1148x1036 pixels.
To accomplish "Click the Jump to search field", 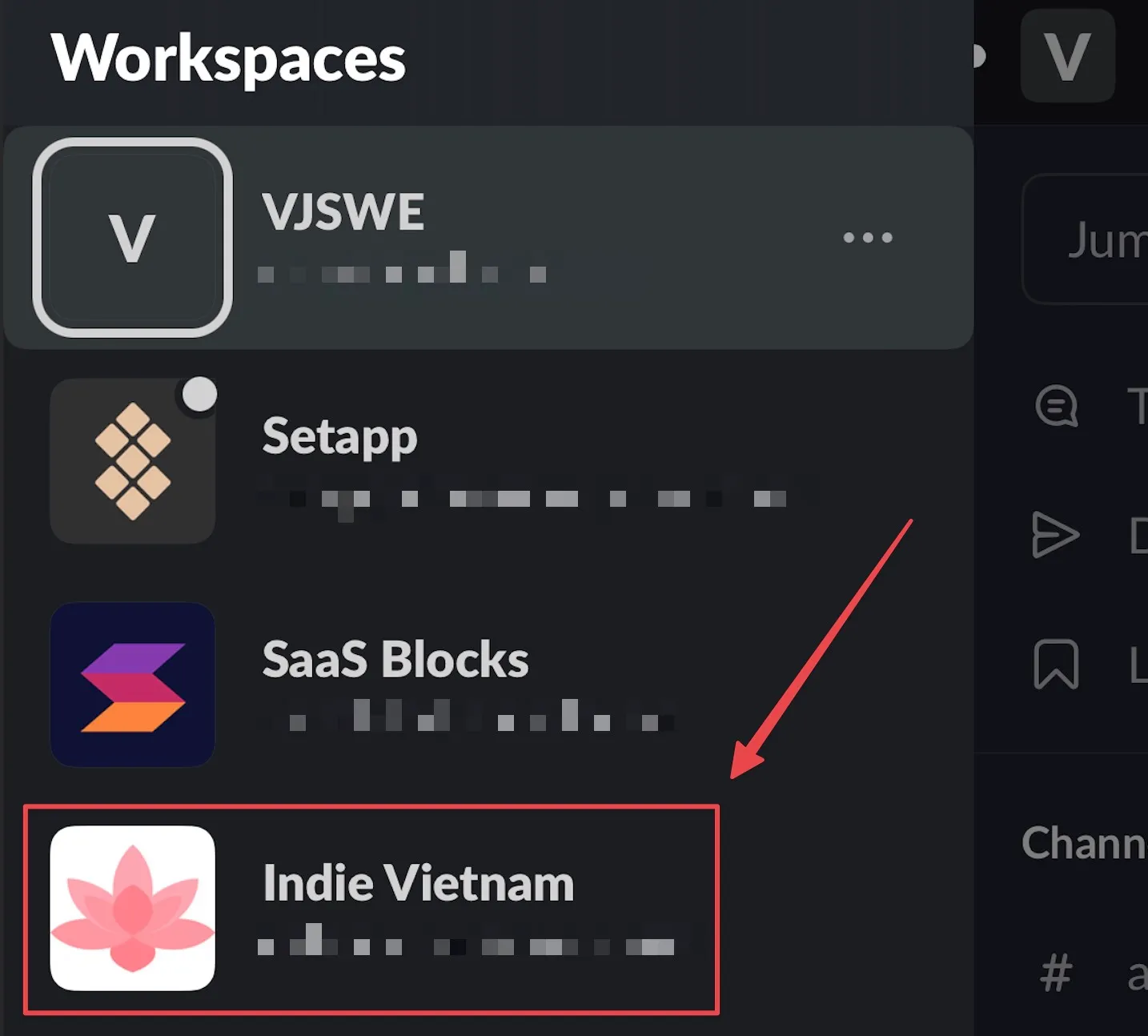I will click(x=1097, y=240).
